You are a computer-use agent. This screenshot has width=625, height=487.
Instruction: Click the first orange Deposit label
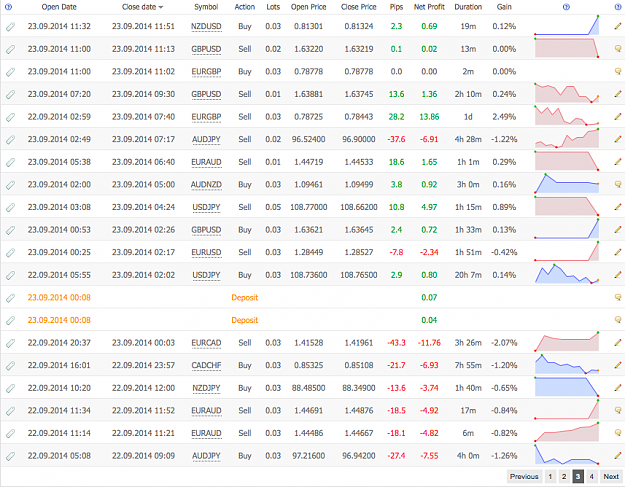pyautogui.click(x=245, y=297)
